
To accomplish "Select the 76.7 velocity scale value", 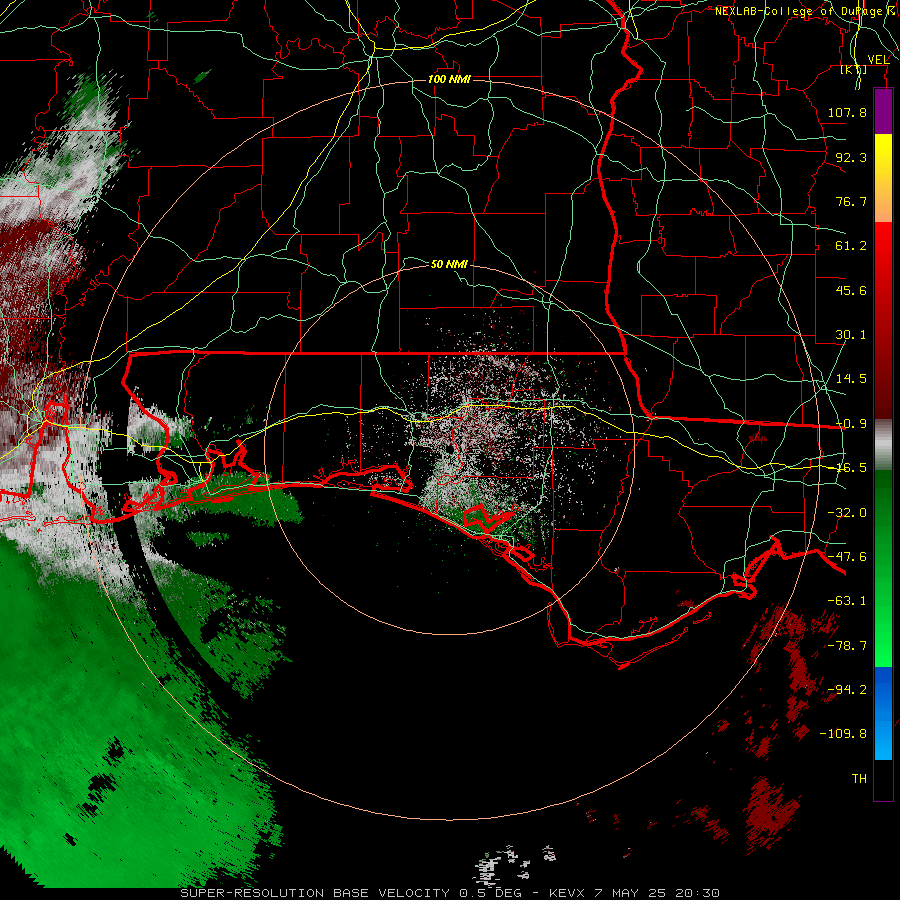I will click(x=851, y=201).
